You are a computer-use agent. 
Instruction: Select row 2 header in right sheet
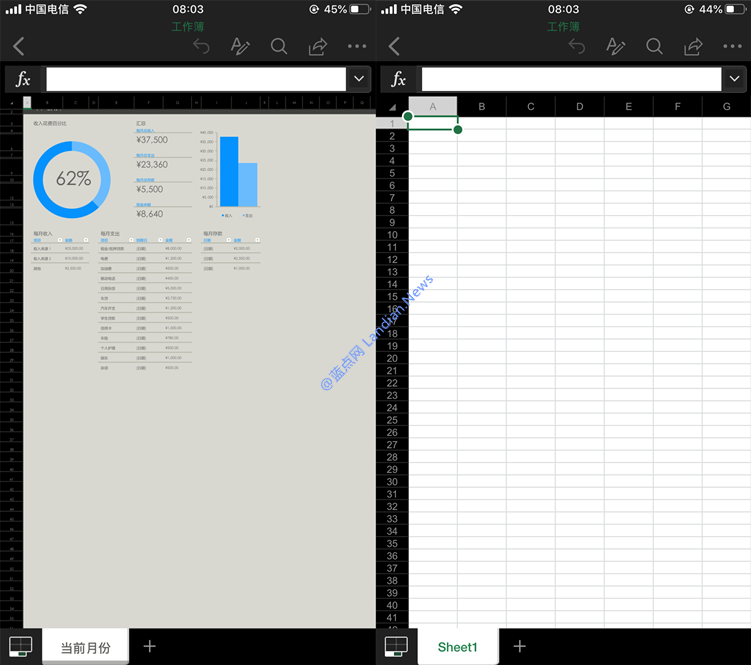point(392,136)
